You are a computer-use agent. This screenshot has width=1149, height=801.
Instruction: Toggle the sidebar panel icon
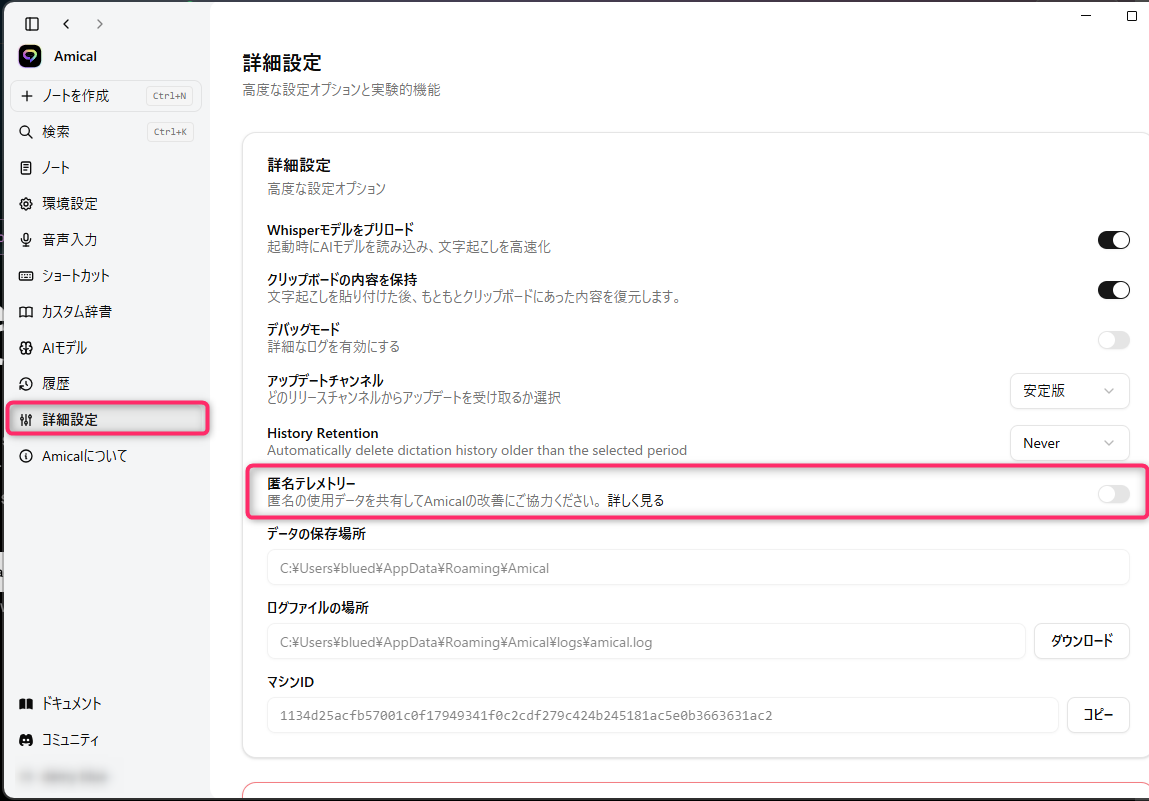[32, 23]
